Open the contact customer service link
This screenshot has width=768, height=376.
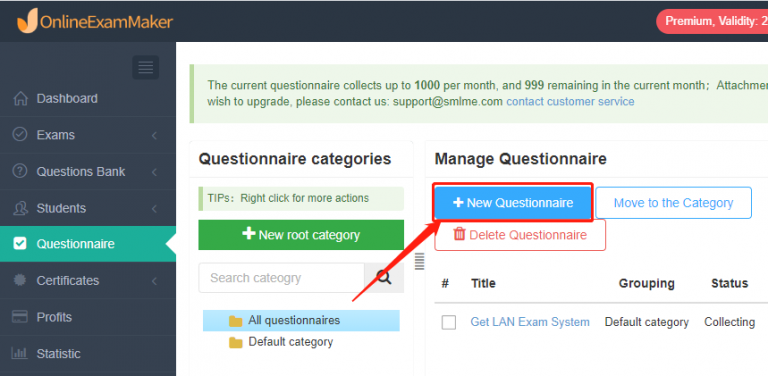(570, 102)
